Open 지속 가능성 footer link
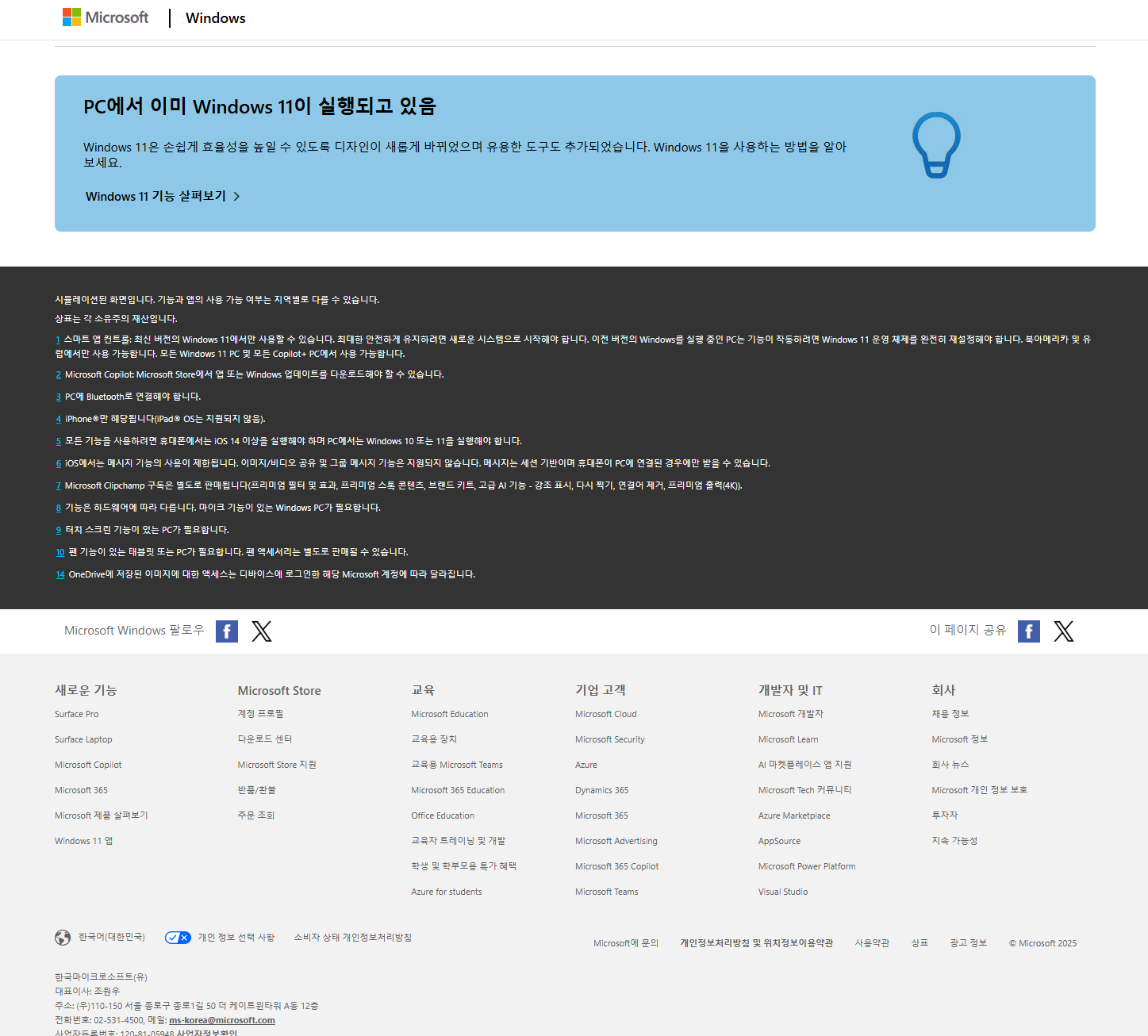 [x=954, y=841]
